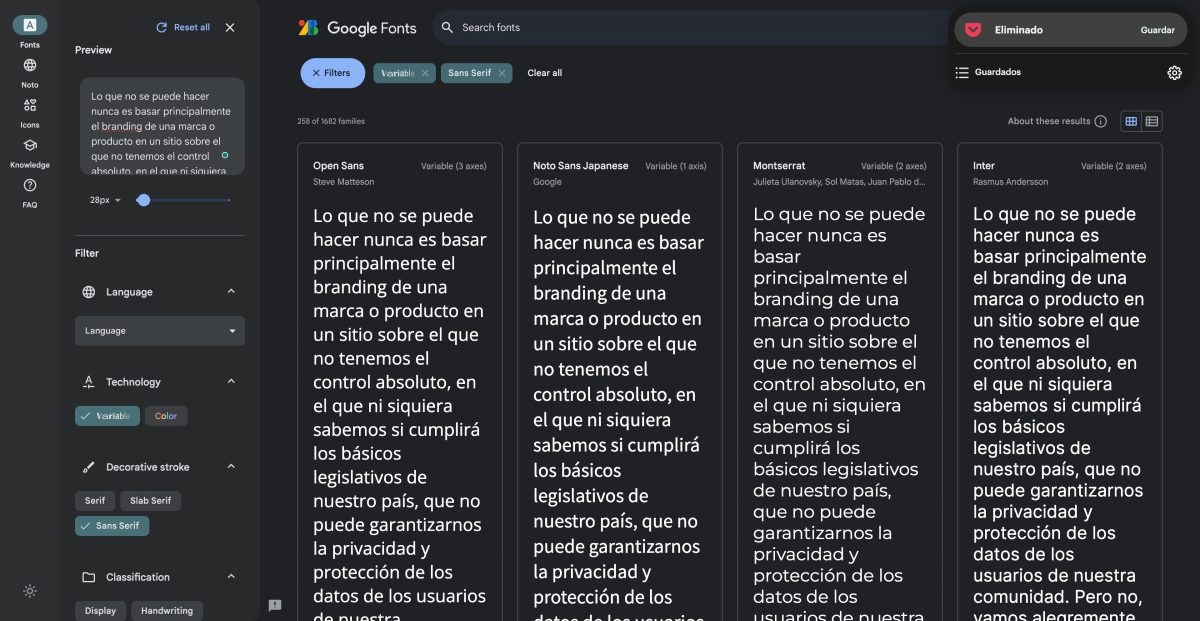This screenshot has width=1200, height=621.
Task: Collapse the Decorative stroke section
Action: pos(231,467)
